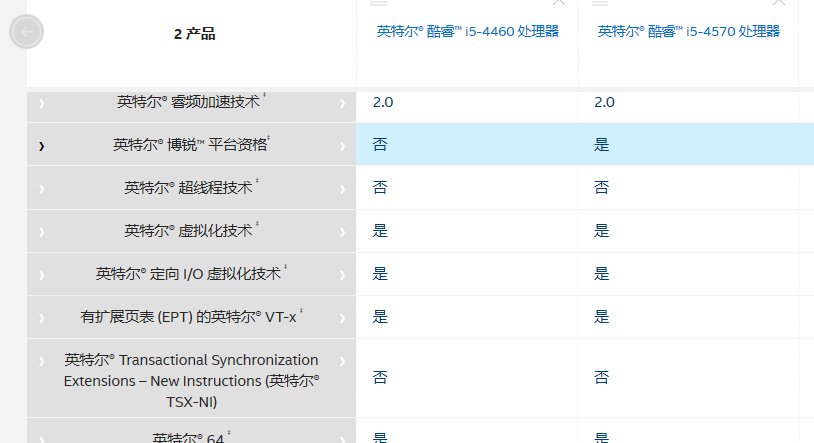Click i5-4570 定向 I/O 虚拟化 value 是
The width and height of the screenshot is (814, 443).
click(x=602, y=274)
